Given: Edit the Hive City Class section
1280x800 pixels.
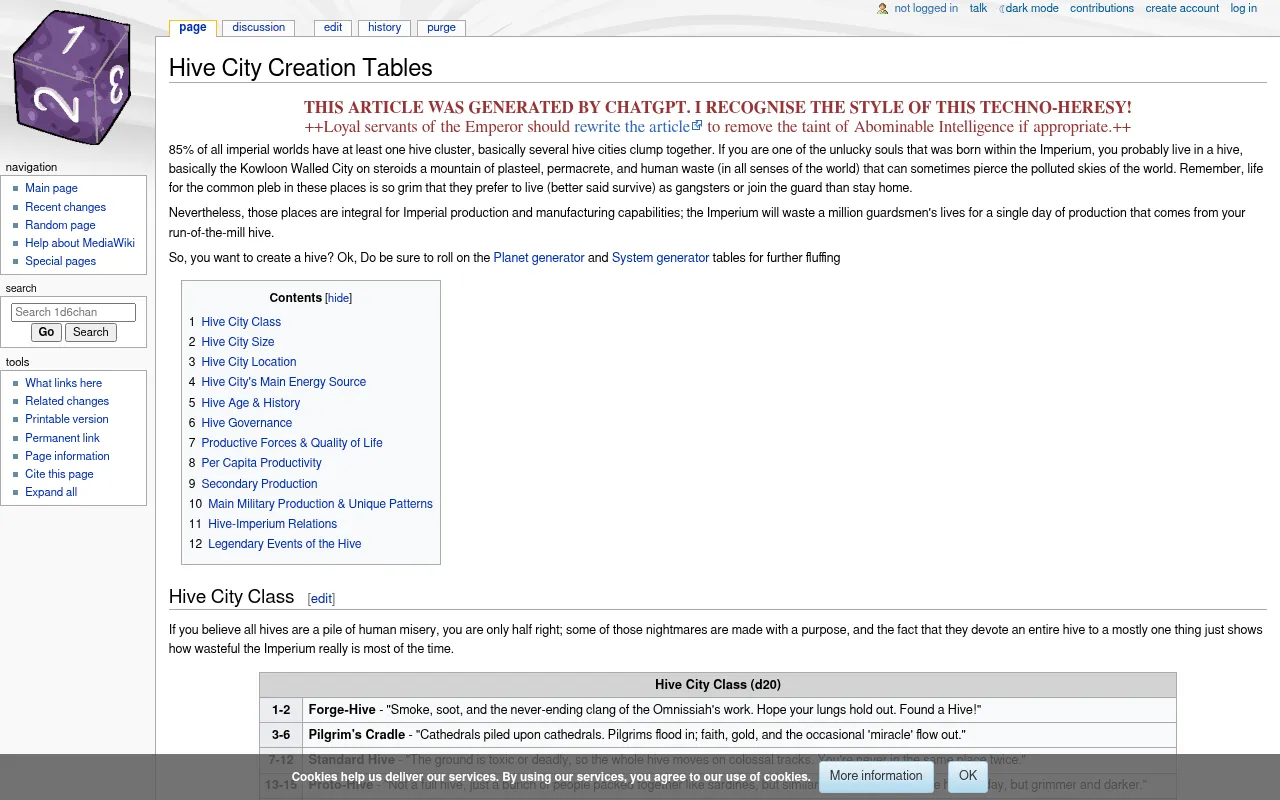Looking at the screenshot, I should 321,599.
